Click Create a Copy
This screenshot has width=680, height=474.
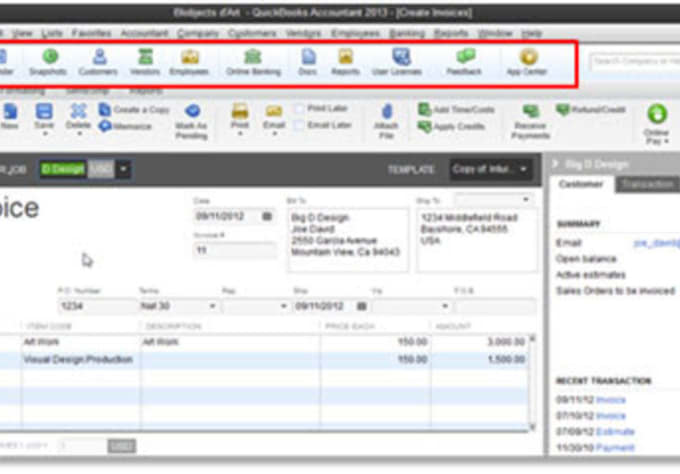(134, 110)
